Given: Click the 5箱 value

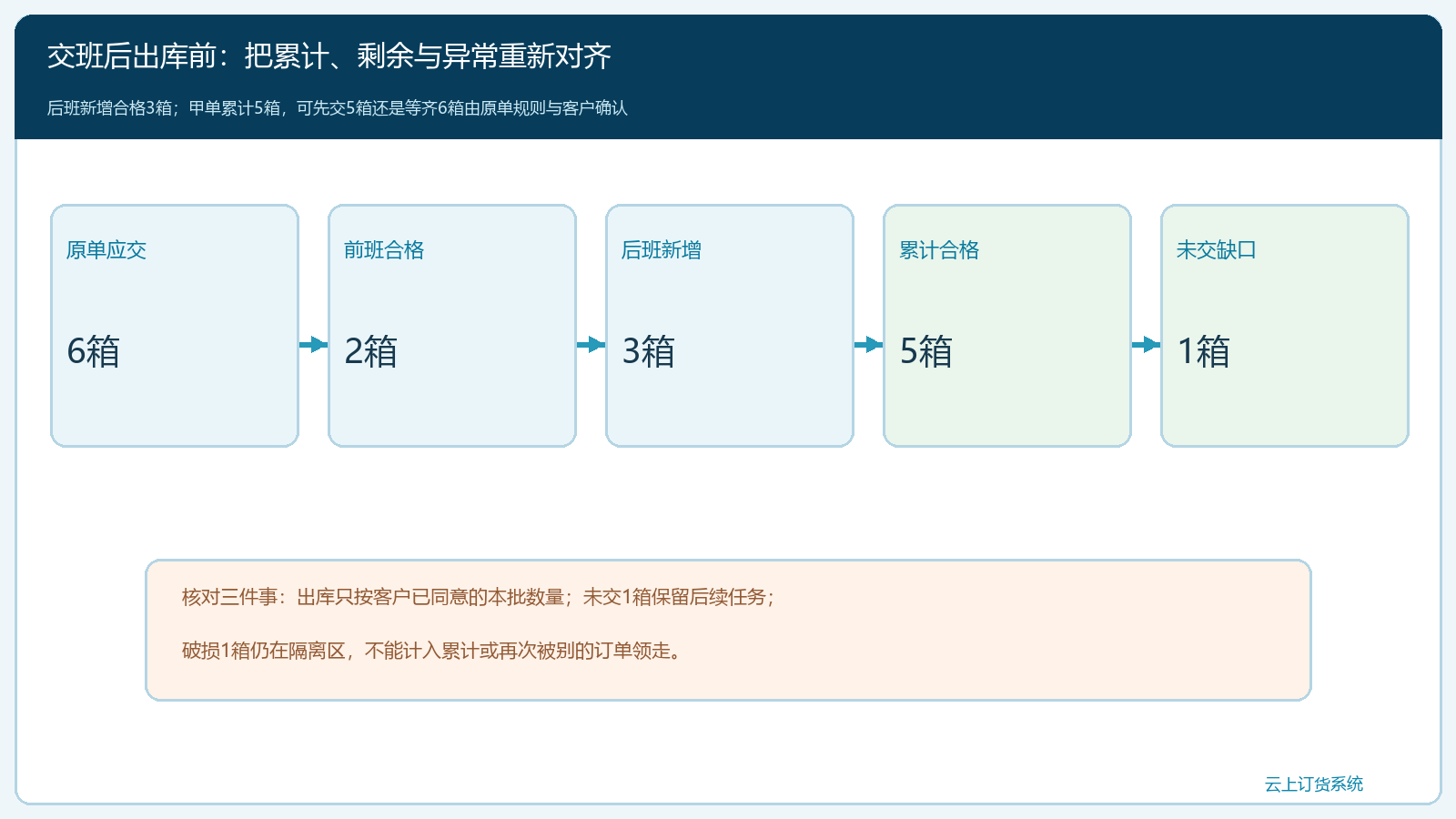Looking at the screenshot, I should 926,351.
